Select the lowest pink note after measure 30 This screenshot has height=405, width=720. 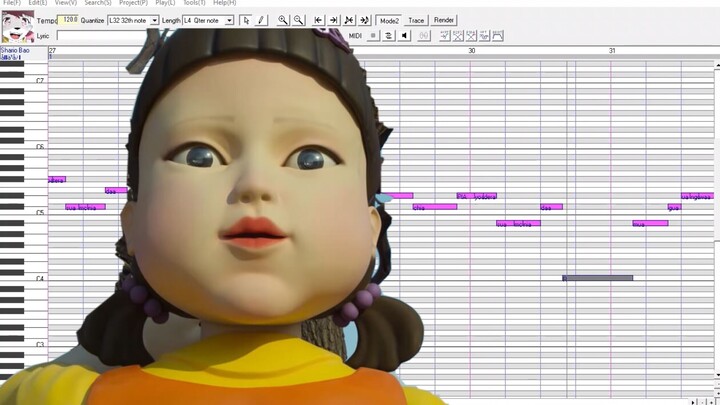tap(518, 224)
